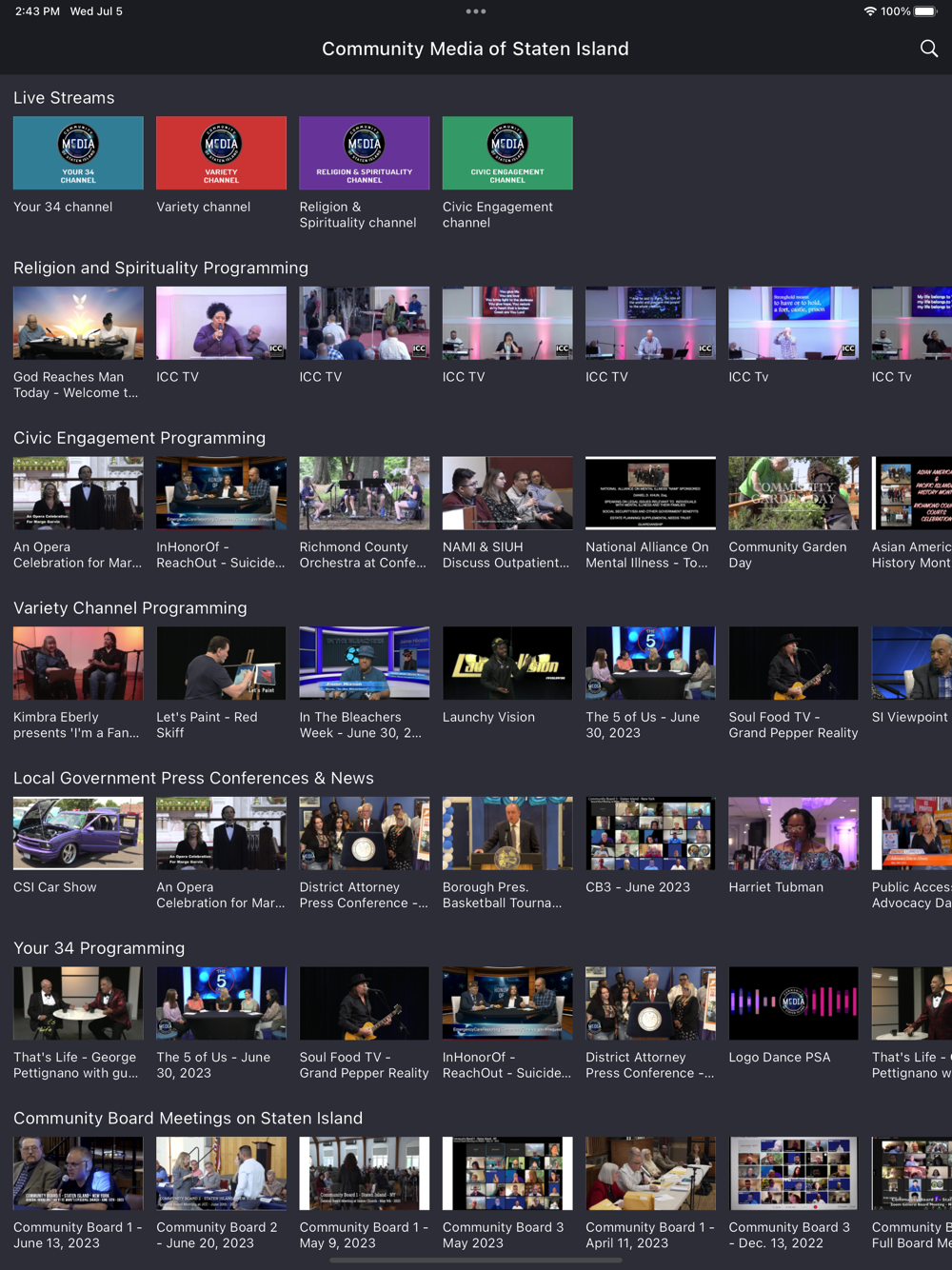This screenshot has width=952, height=1270.
Task: Open That's Life - George Pettignano video
Action: [78, 1003]
